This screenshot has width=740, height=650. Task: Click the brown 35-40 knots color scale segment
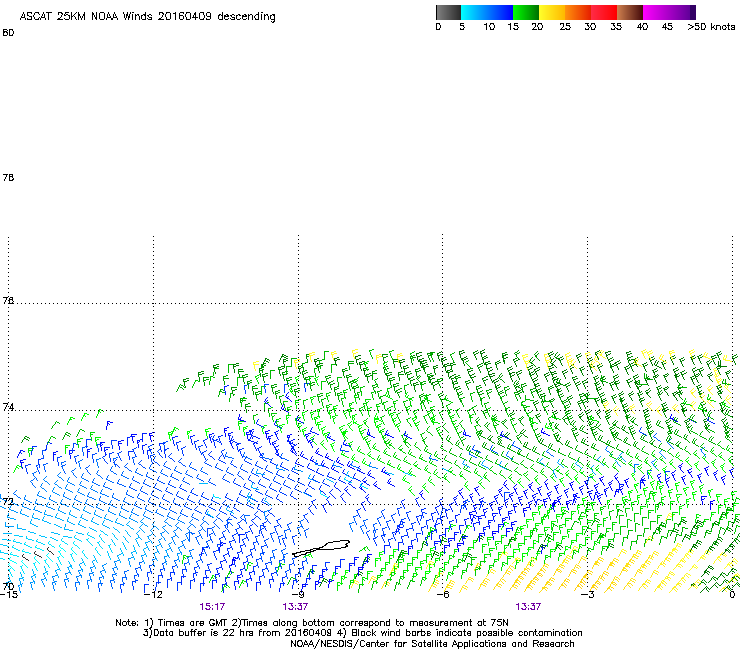tap(630, 12)
